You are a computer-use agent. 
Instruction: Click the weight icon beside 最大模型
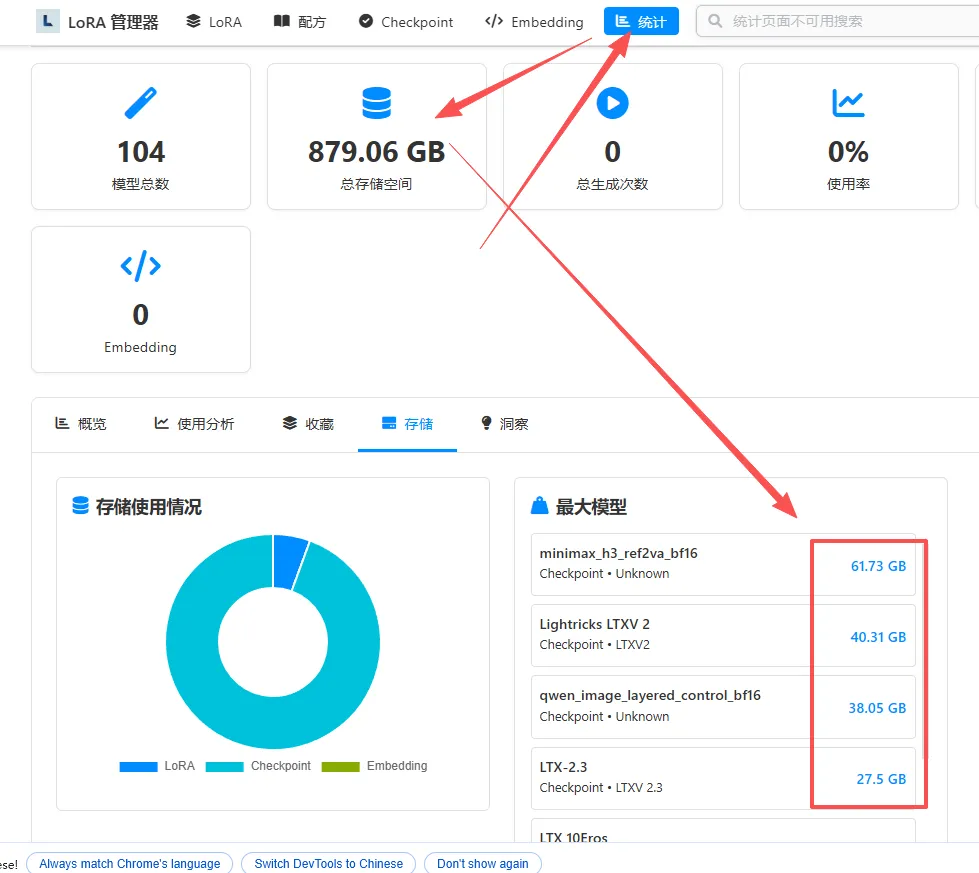click(x=539, y=506)
